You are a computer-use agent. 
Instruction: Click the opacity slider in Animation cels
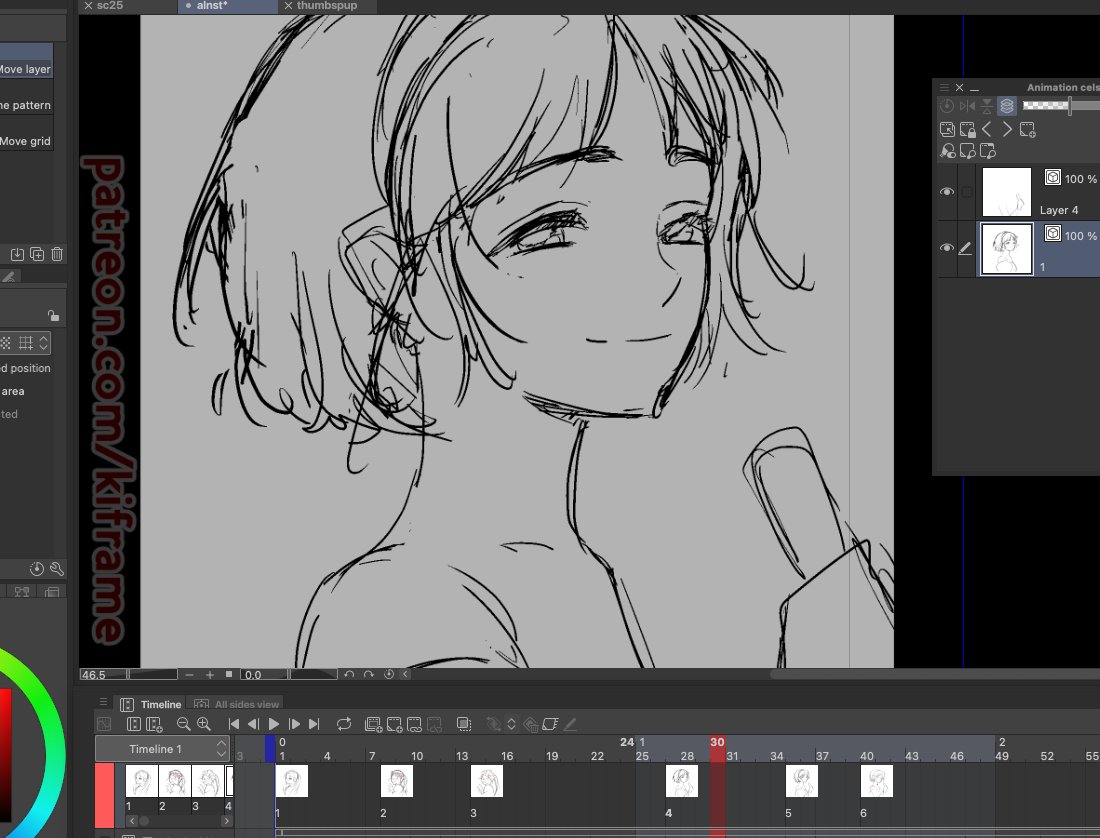(1061, 106)
